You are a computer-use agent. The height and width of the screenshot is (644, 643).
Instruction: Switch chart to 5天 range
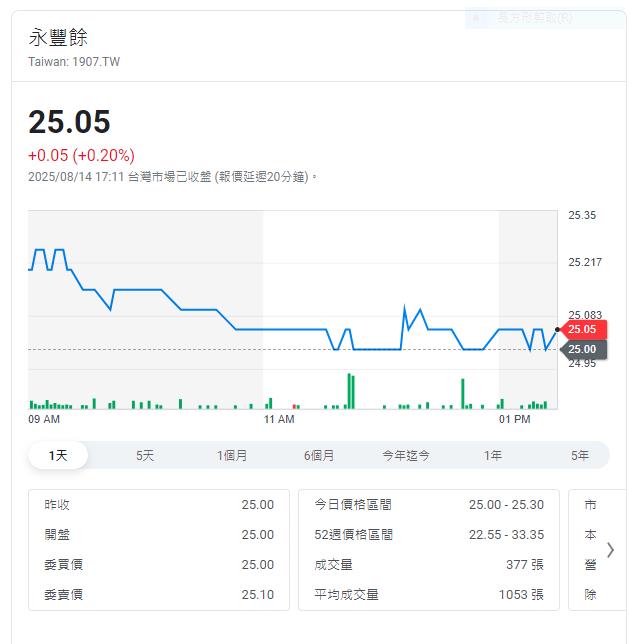[145, 455]
